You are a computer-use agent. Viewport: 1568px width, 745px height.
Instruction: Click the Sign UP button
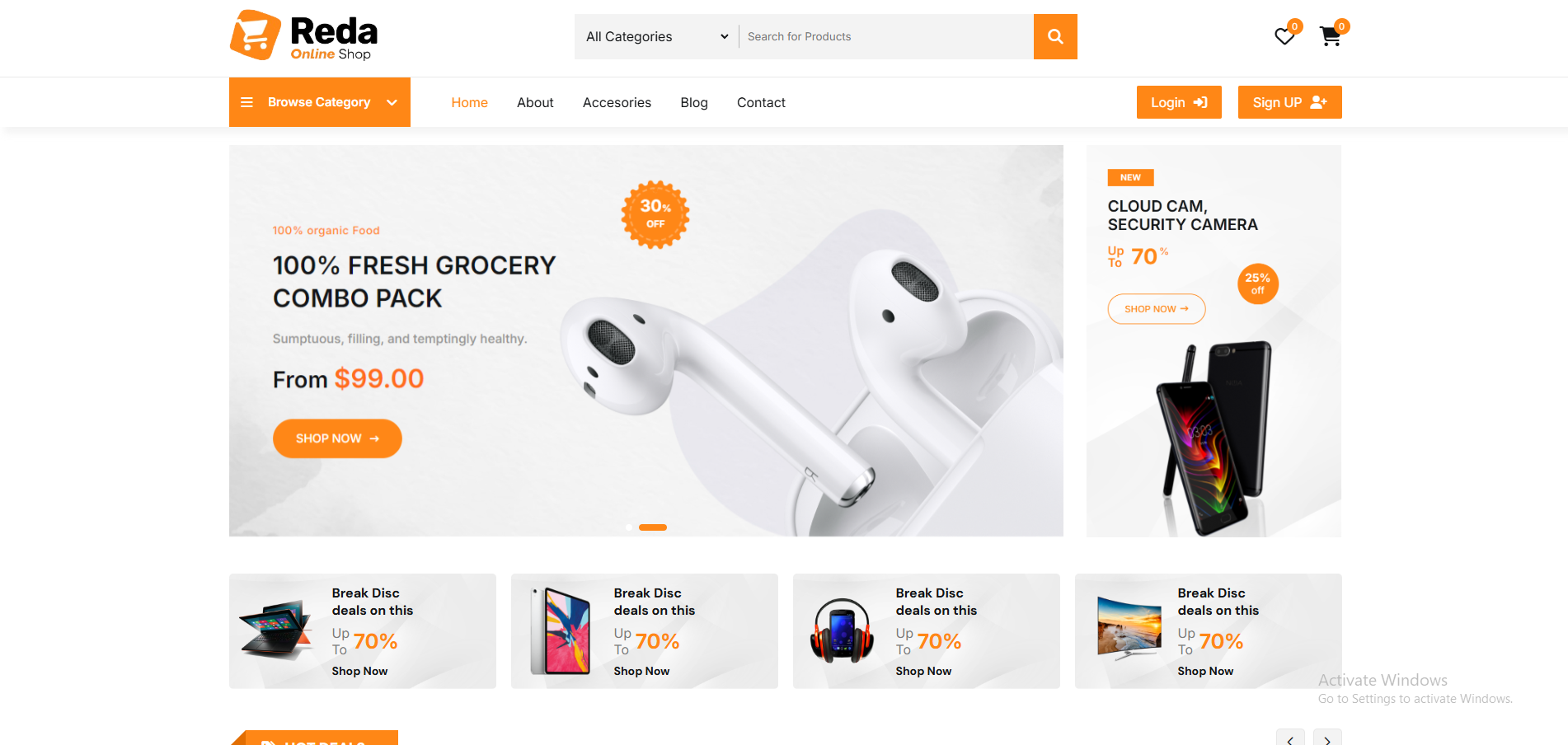(x=1290, y=102)
